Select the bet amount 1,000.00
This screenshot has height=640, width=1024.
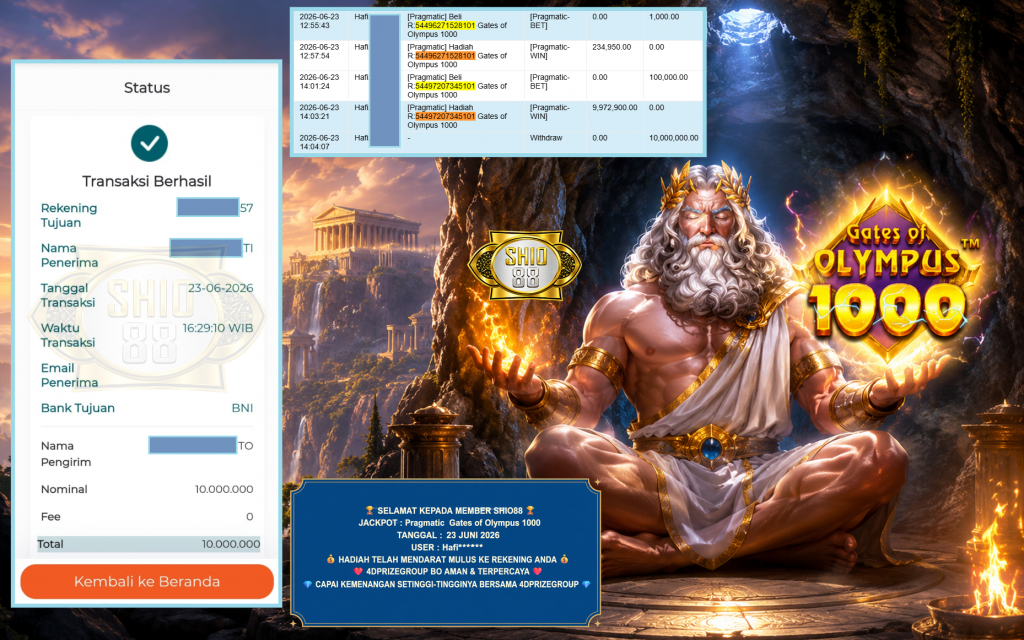pyautogui.click(x=664, y=17)
